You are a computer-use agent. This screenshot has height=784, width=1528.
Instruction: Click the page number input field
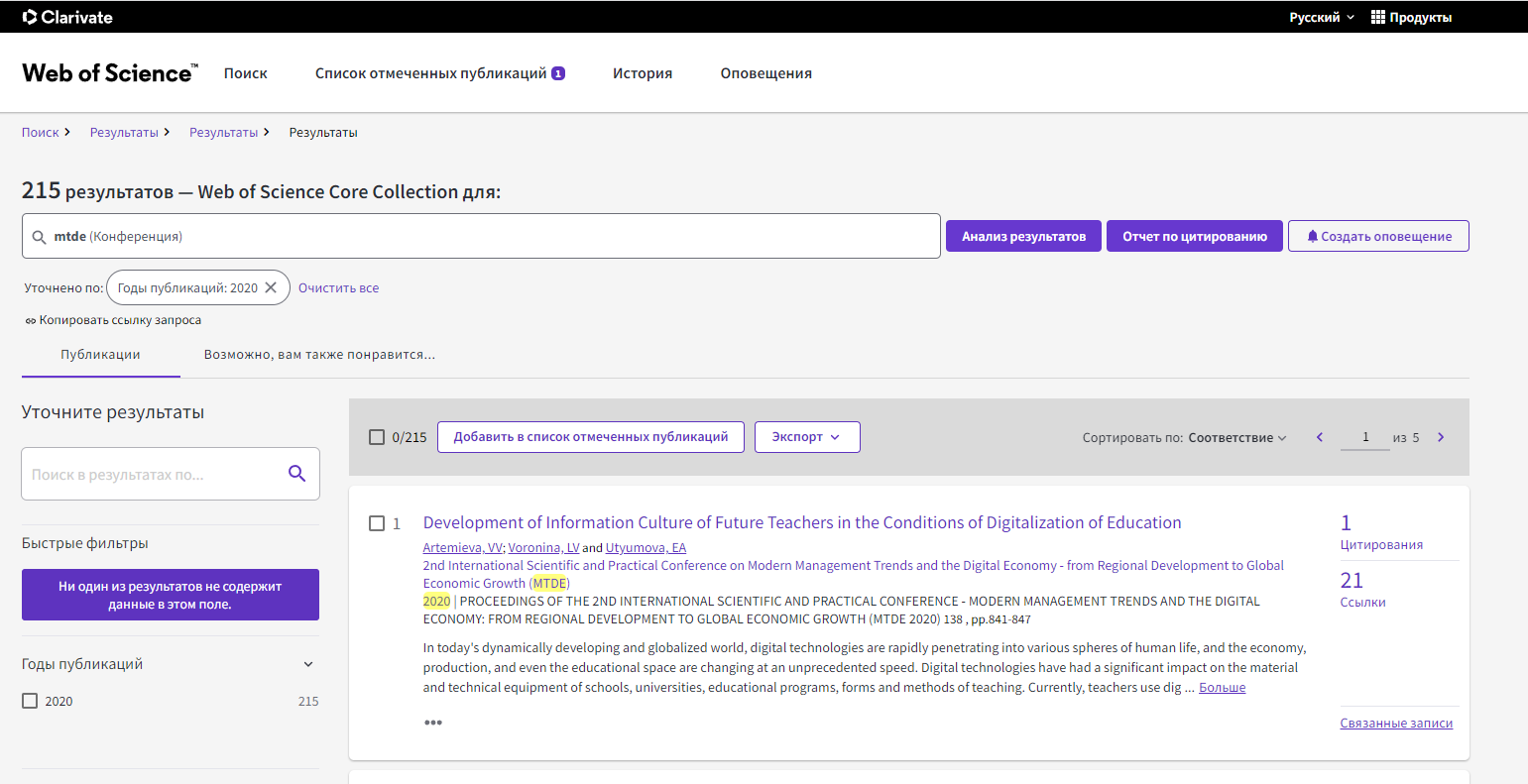[1365, 437]
